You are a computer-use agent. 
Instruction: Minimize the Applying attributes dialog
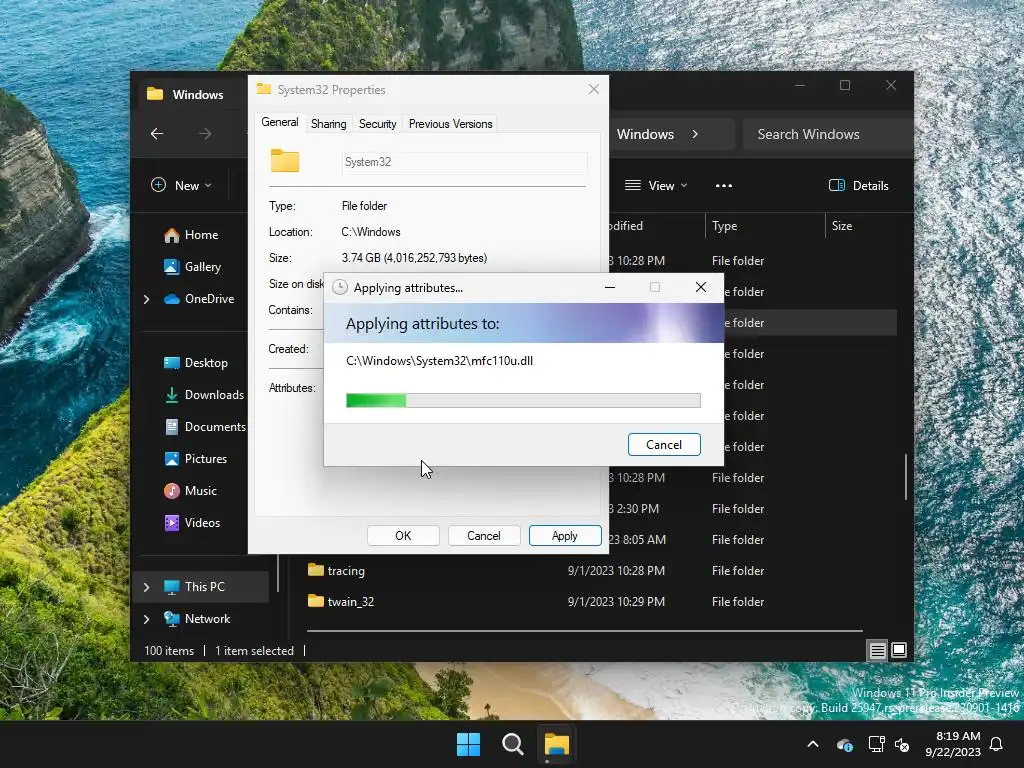[610, 287]
